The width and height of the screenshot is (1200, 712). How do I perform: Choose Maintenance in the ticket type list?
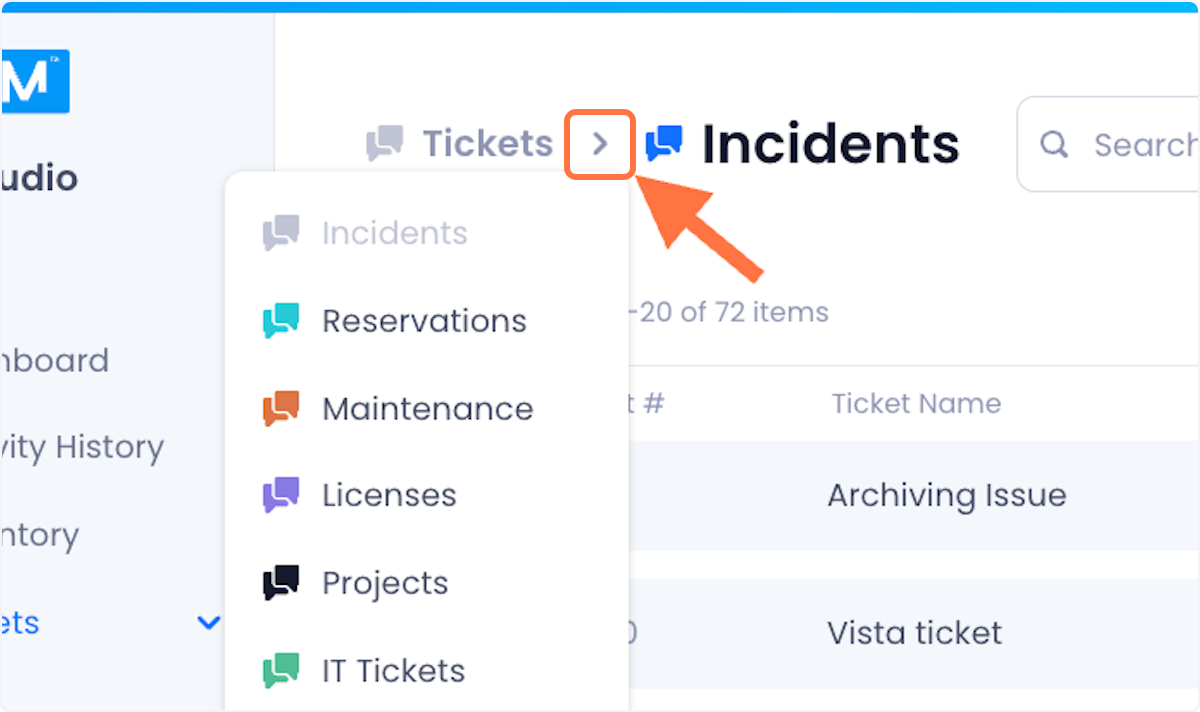427,409
